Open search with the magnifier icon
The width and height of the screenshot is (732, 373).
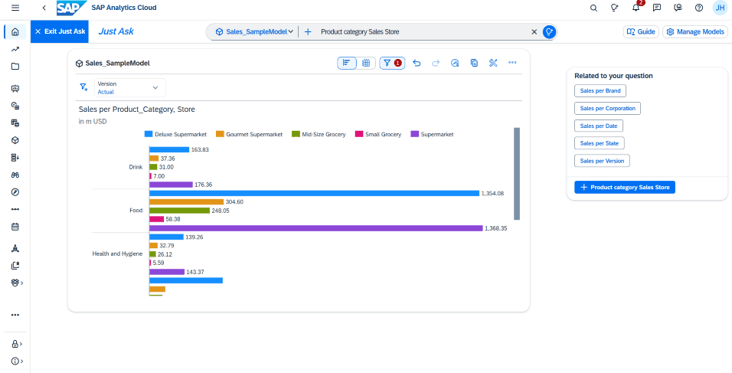593,8
